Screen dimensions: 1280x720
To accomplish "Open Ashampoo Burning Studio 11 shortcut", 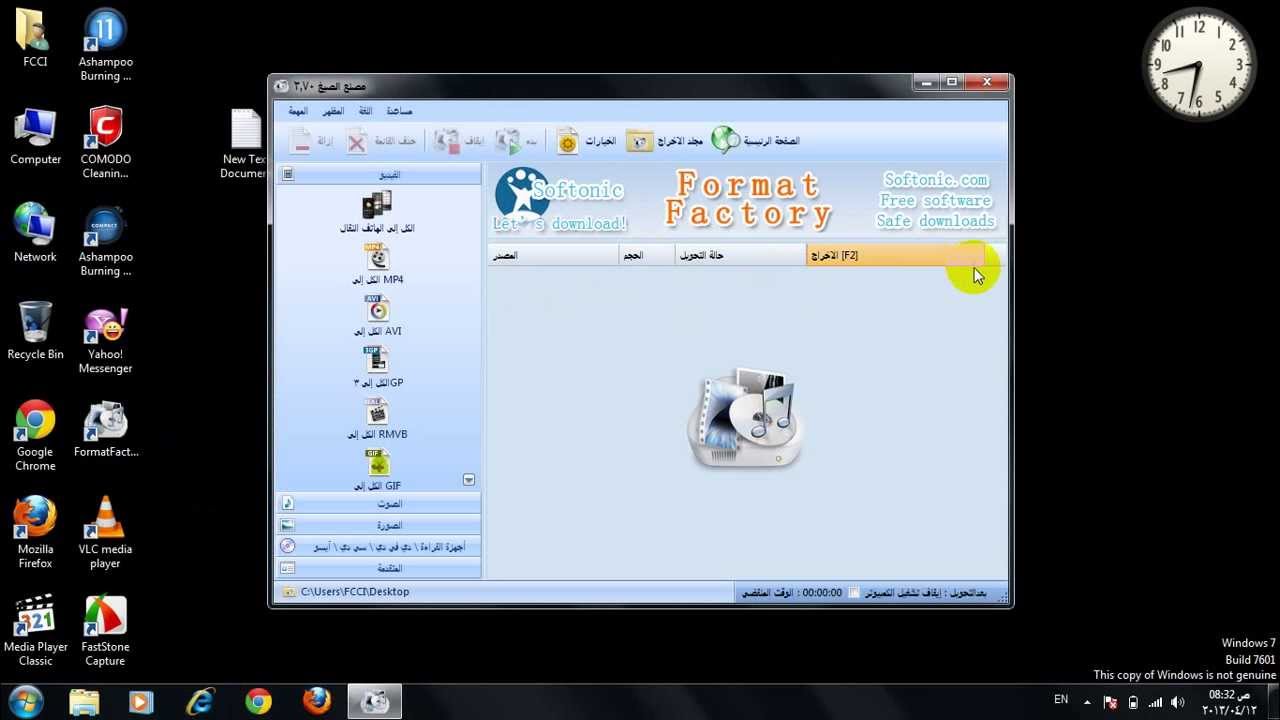I will click(105, 45).
